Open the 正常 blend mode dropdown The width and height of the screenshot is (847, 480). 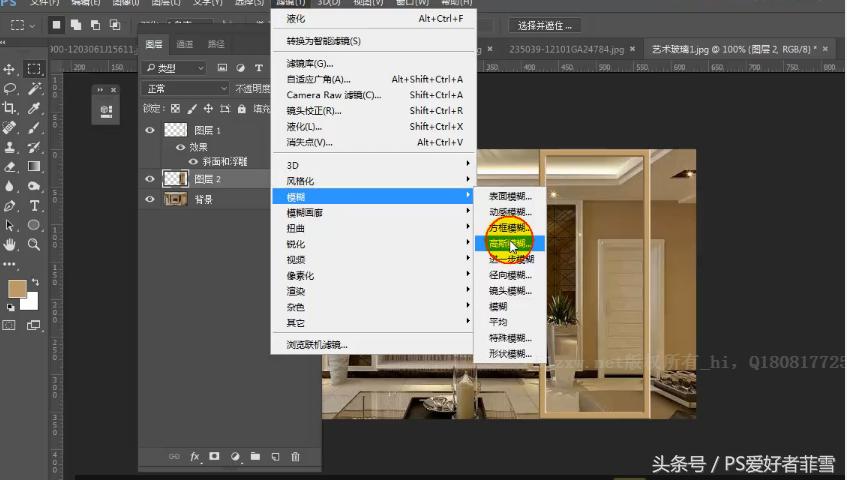click(x=185, y=88)
